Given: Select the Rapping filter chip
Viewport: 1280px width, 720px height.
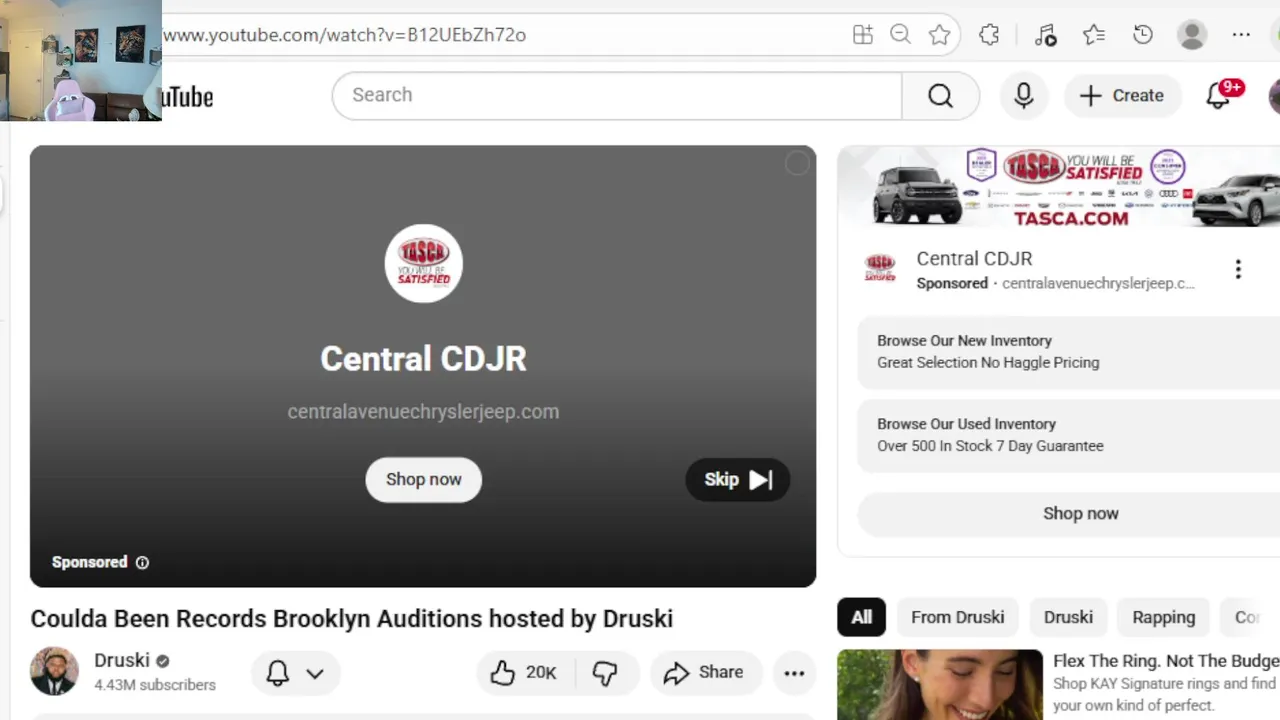Looking at the screenshot, I should [x=1164, y=618].
